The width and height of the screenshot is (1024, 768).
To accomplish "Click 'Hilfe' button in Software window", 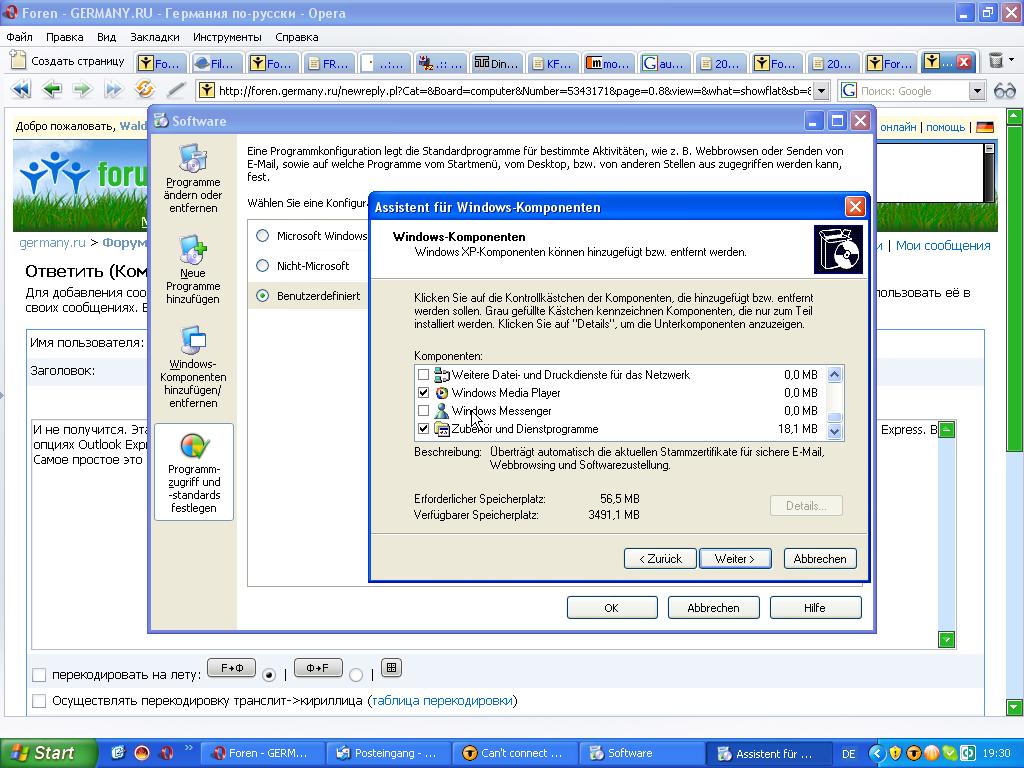I will pyautogui.click(x=815, y=607).
